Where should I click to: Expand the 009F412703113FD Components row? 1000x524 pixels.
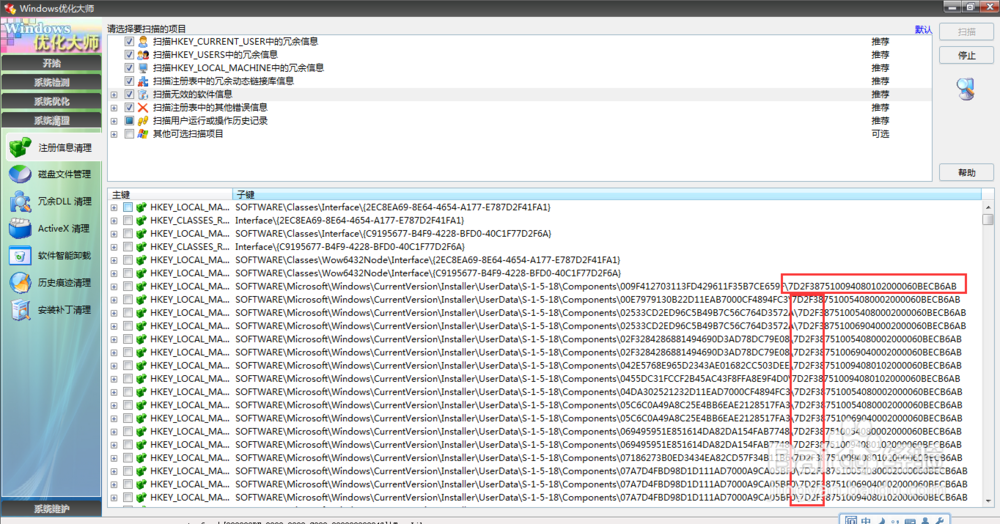coord(114,286)
